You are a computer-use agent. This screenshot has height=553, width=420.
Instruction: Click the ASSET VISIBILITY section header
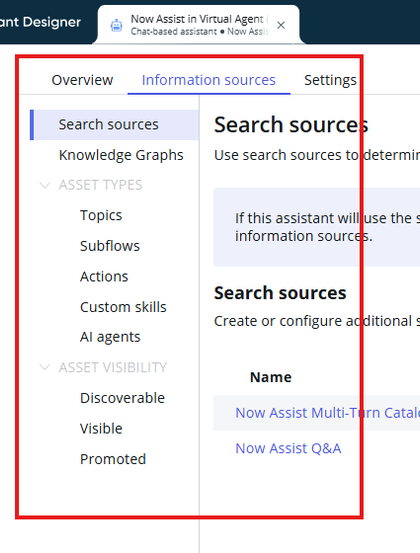(x=112, y=367)
